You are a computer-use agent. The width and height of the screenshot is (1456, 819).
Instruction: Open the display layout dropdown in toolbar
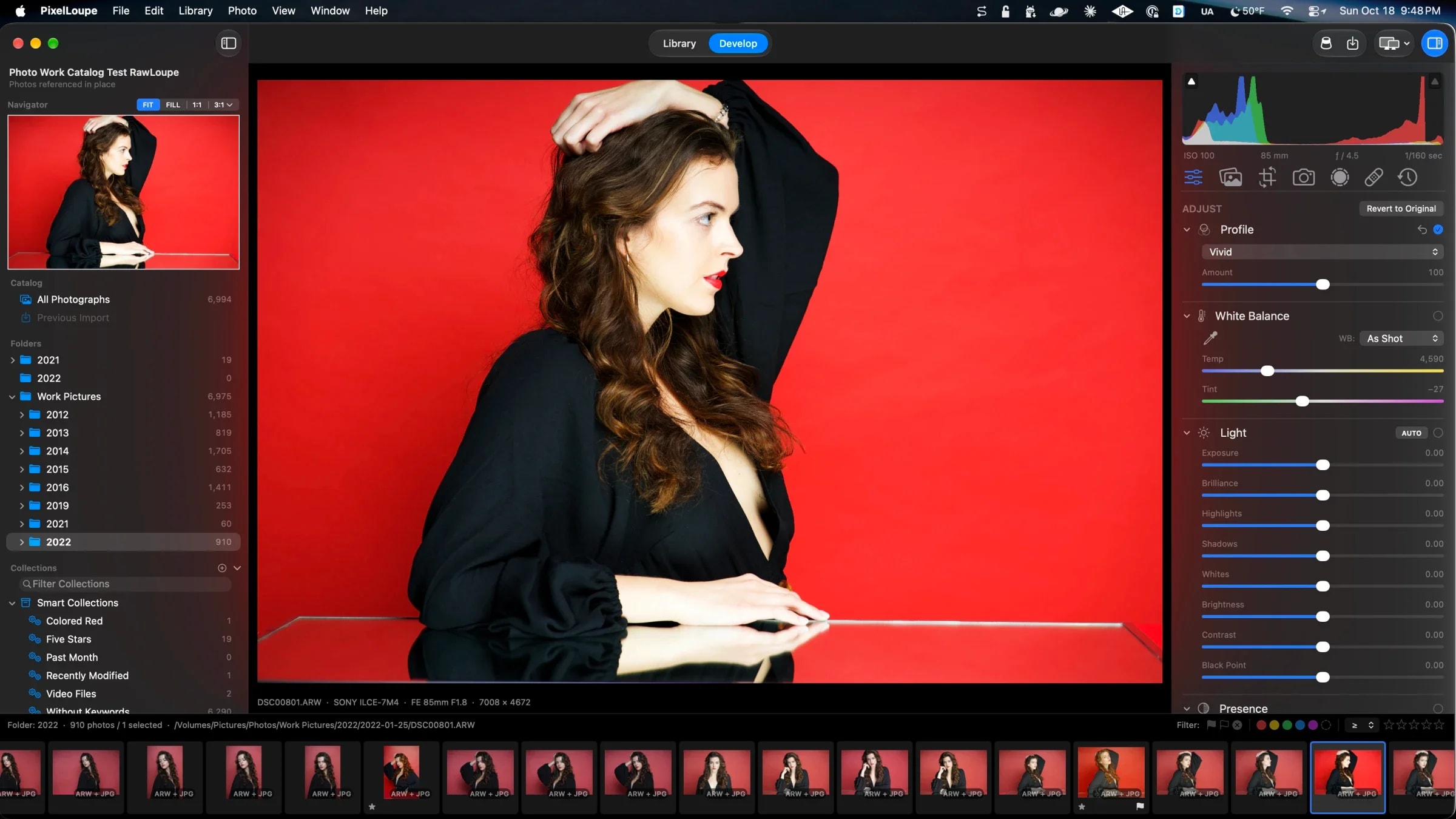coord(1394,43)
